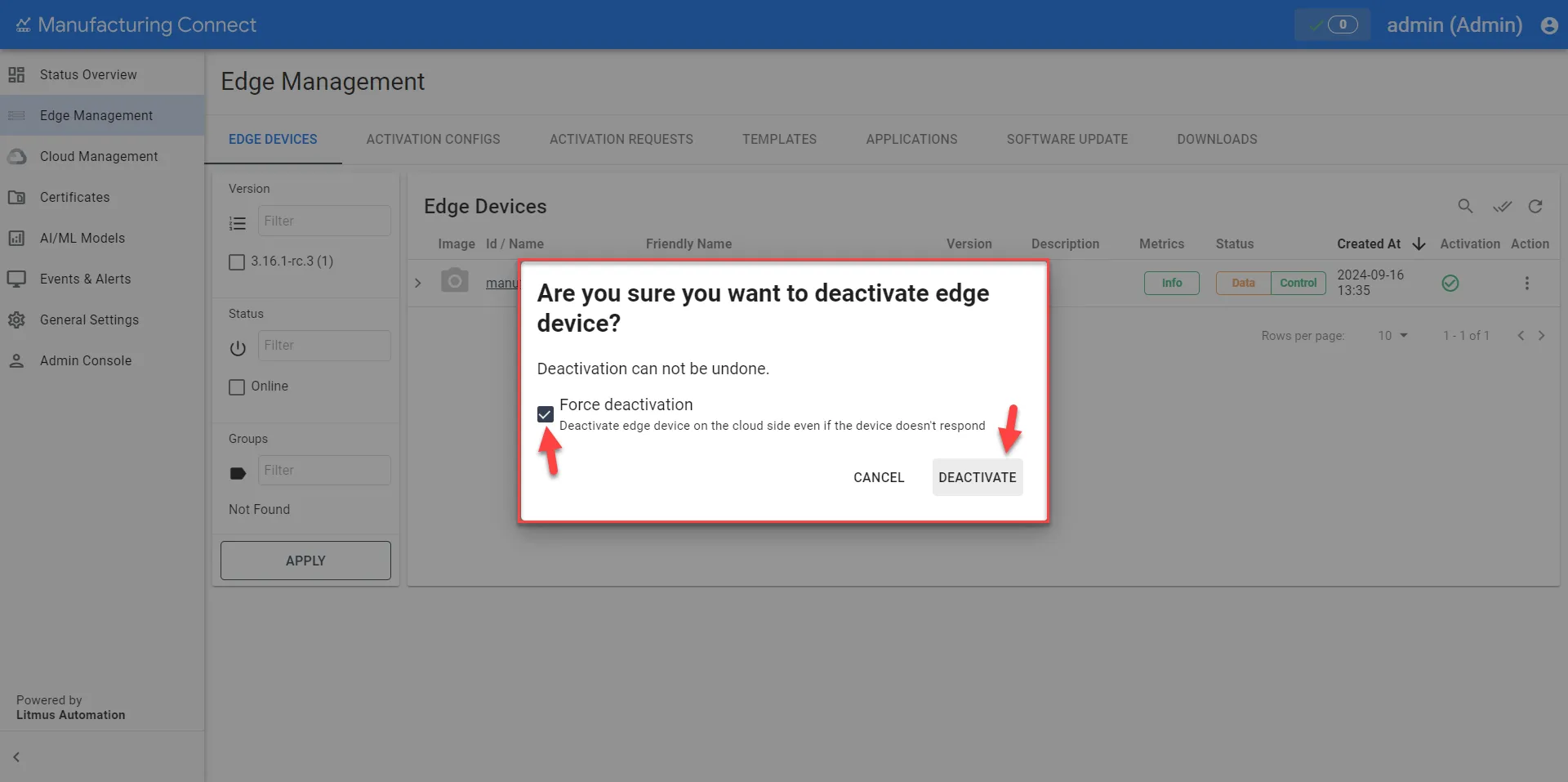Image resolution: width=1568 pixels, height=782 pixels.
Task: Click the Version filter input field
Action: pos(324,221)
